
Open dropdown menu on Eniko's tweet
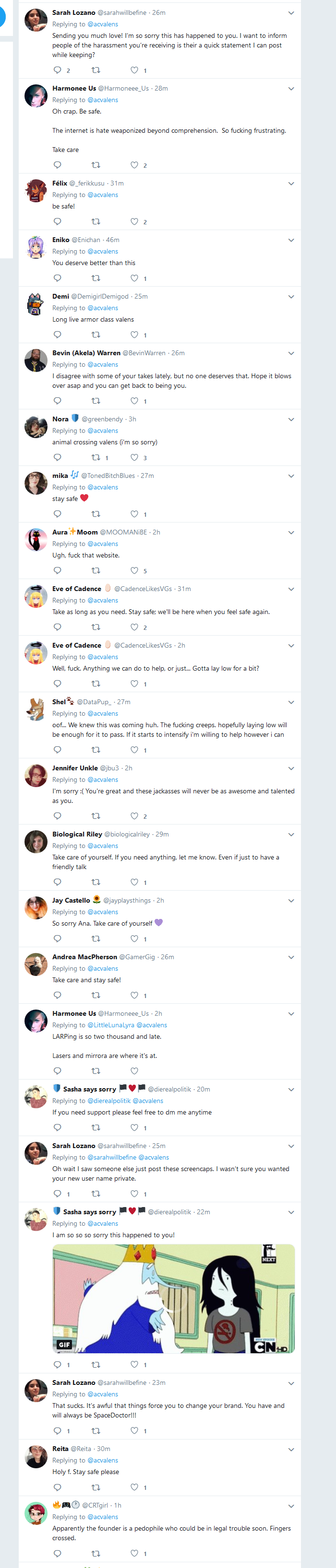coord(291,240)
